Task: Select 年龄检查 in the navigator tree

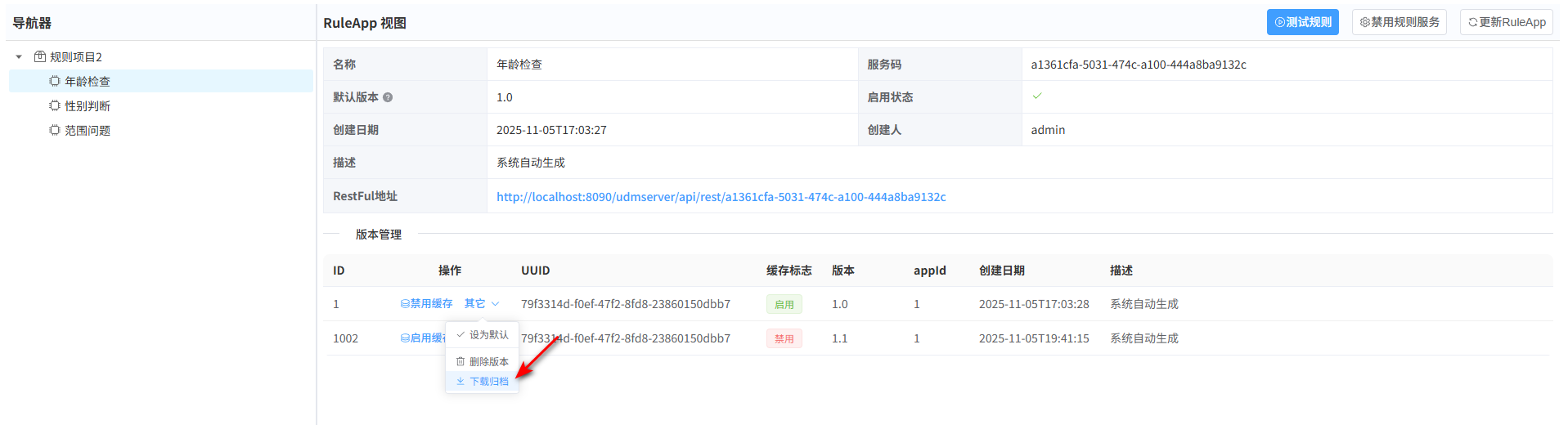Action: [88, 81]
